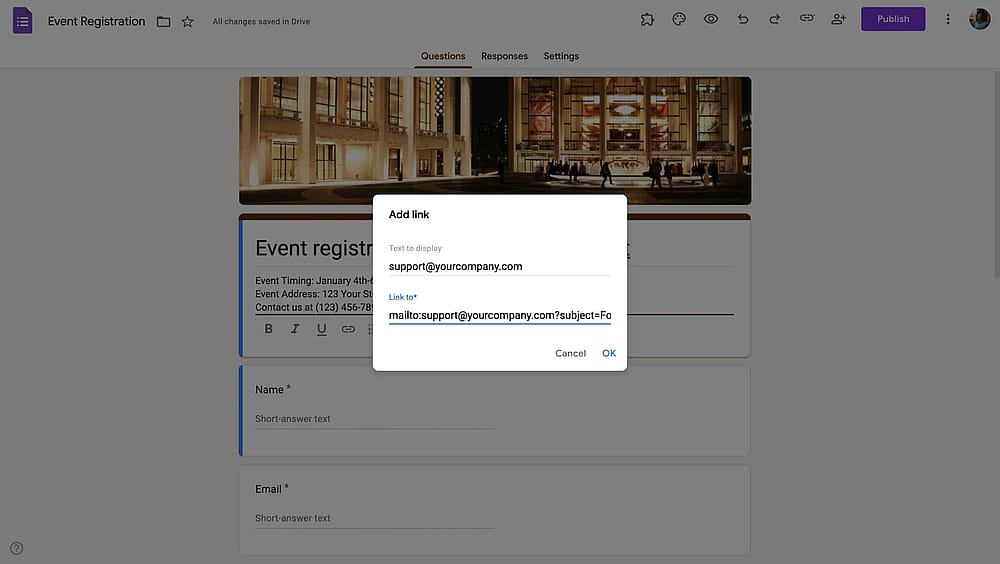Apply italic formatting to description

(295, 329)
